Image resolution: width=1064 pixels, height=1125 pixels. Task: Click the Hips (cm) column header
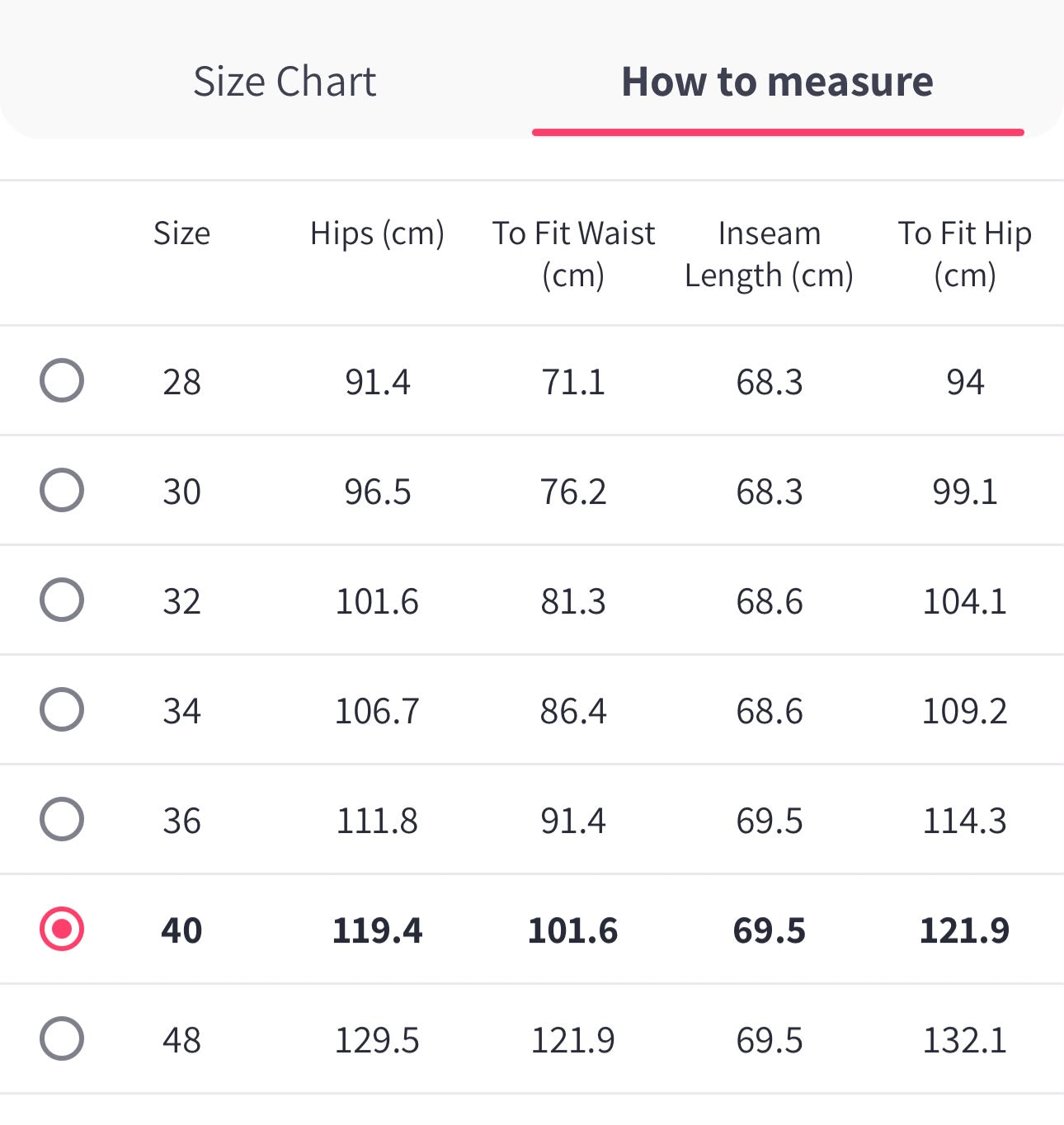[x=377, y=233]
